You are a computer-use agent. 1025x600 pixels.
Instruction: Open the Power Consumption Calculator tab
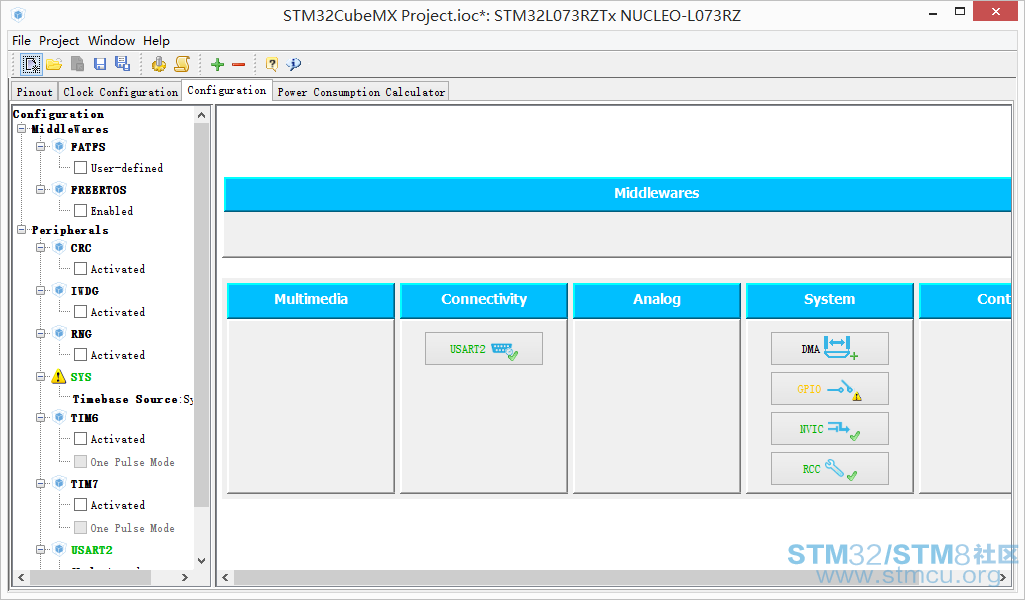coord(361,92)
